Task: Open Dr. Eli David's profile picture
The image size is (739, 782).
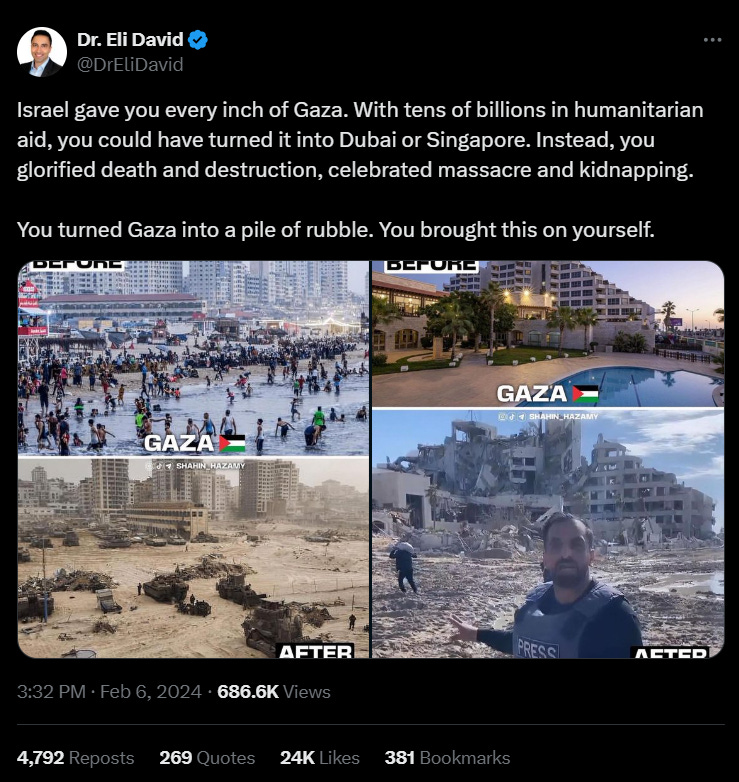Action: coord(42,52)
